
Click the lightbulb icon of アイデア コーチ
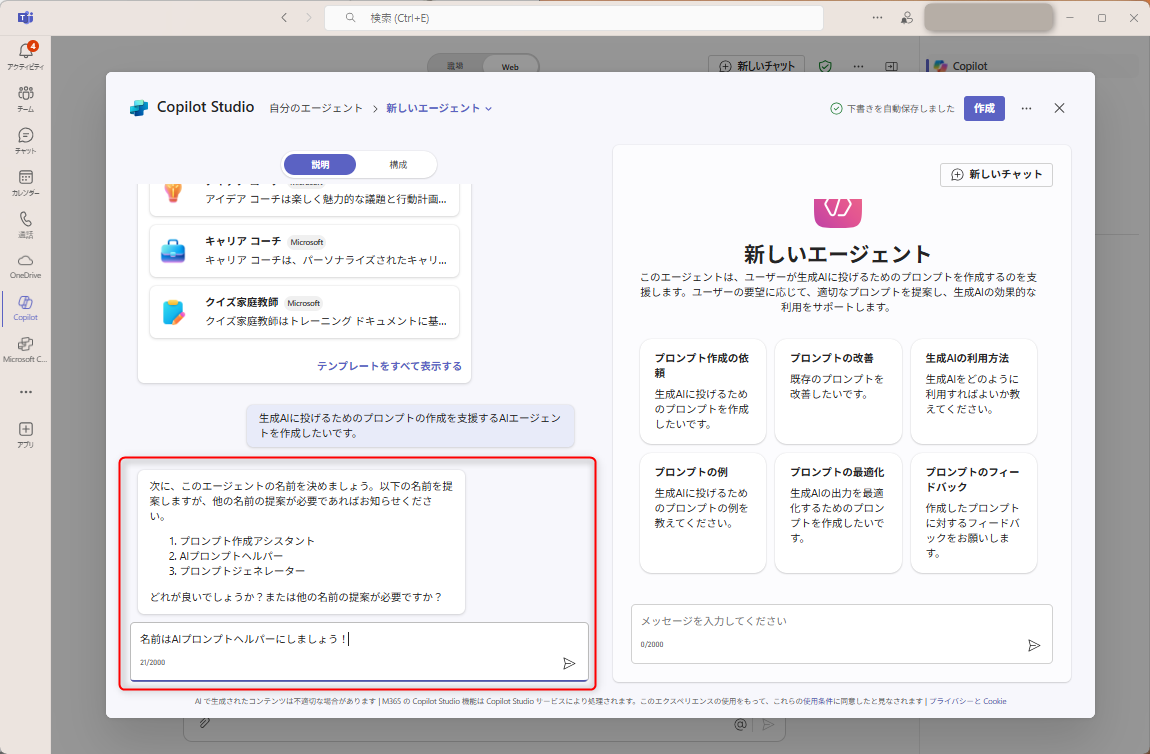coord(173,192)
